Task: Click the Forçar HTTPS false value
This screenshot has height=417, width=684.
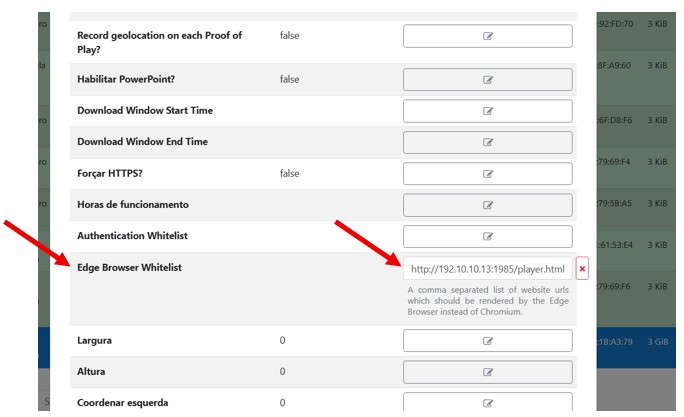Action: [x=289, y=173]
